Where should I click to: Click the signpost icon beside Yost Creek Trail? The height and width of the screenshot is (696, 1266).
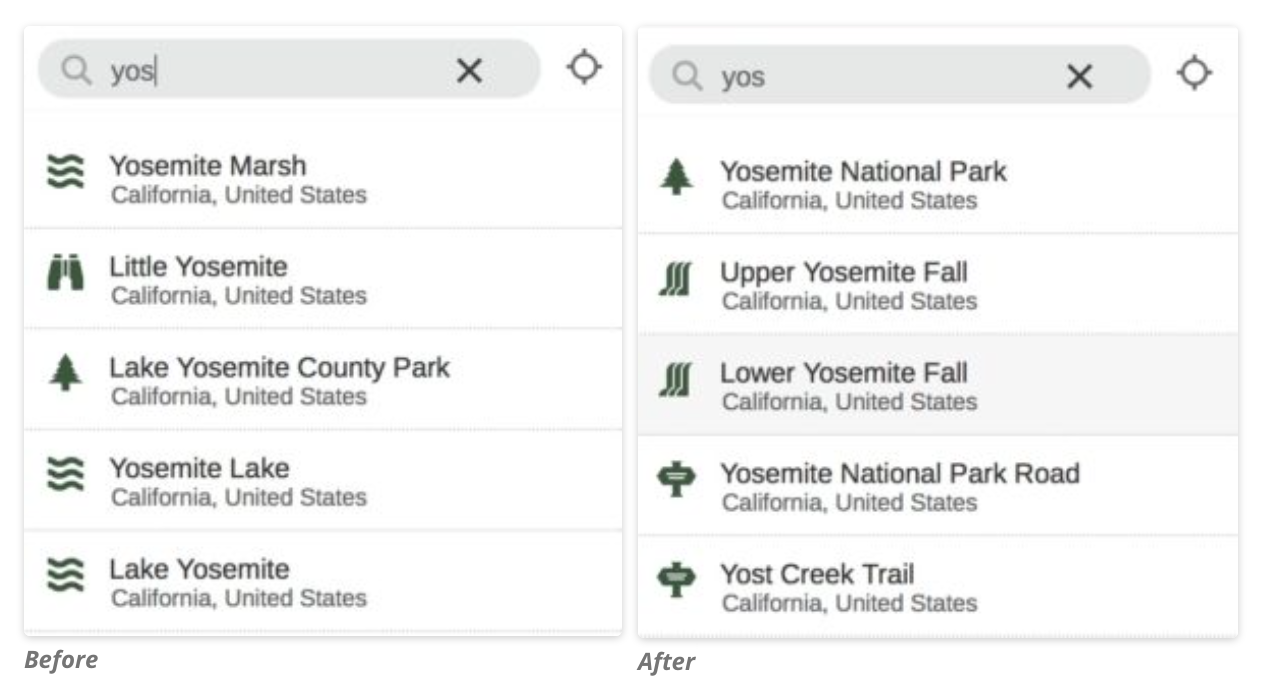[x=676, y=580]
